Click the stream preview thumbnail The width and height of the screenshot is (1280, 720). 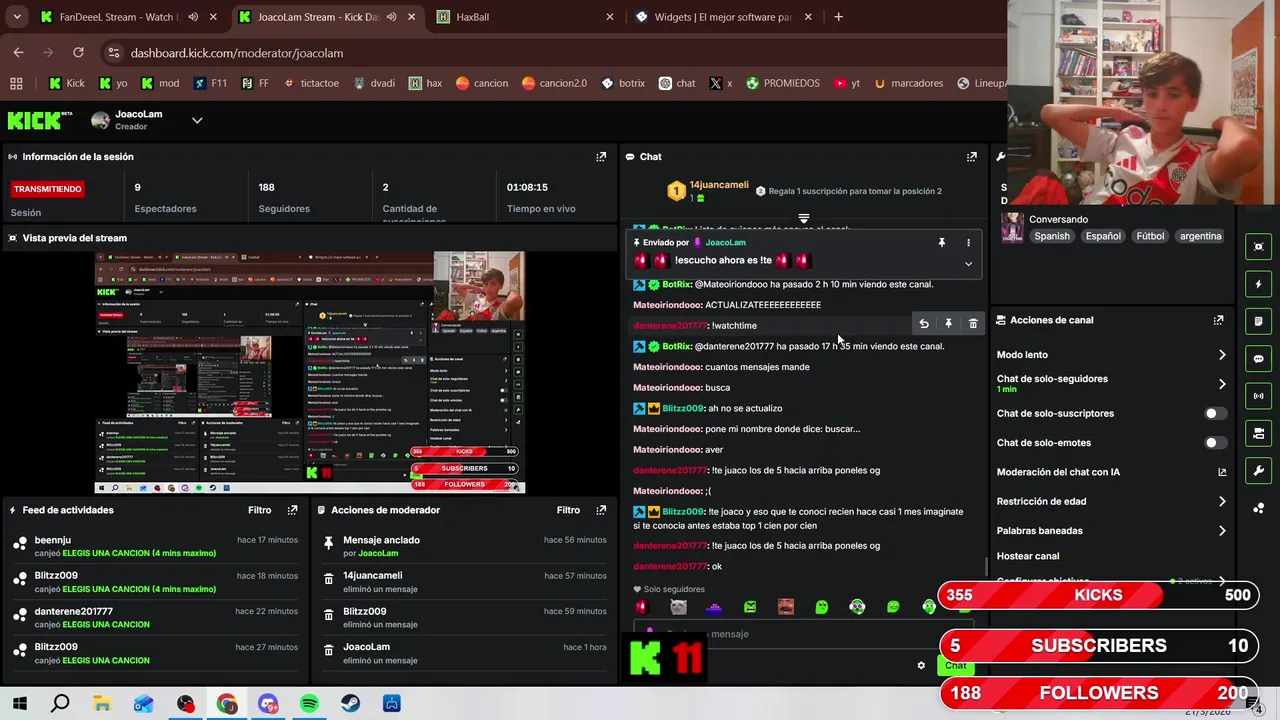[x=310, y=372]
